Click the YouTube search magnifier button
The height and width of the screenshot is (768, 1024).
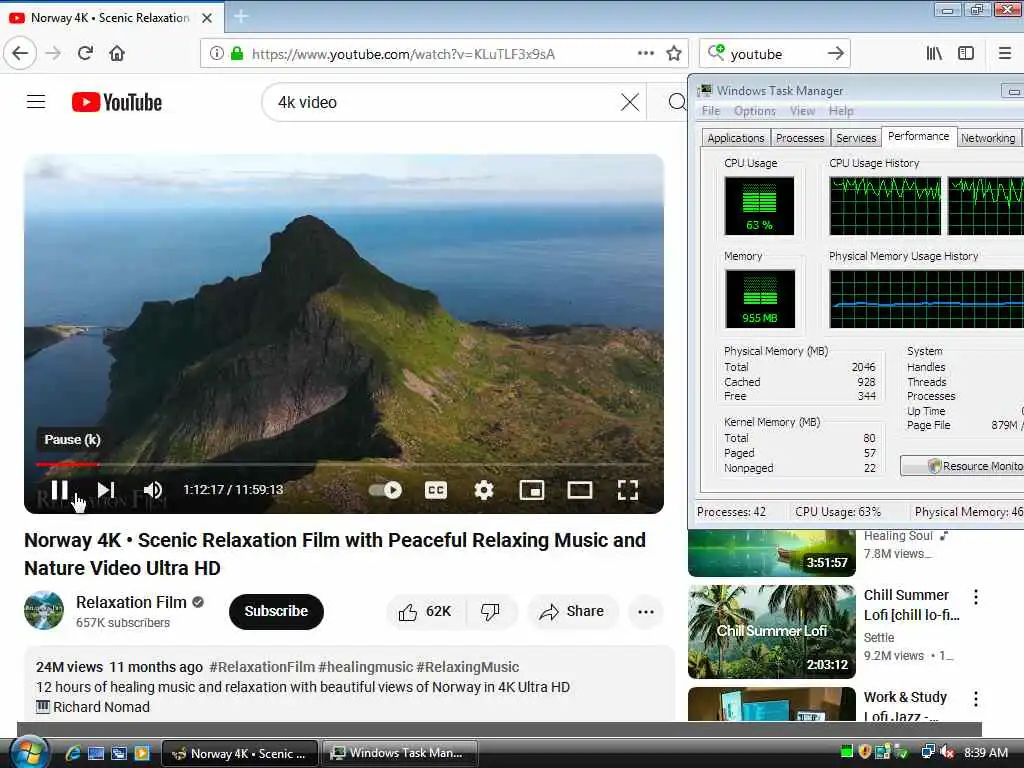tap(677, 102)
